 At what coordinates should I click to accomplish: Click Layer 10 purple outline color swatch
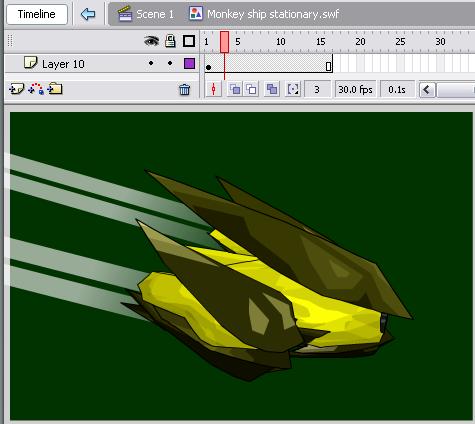point(189,63)
